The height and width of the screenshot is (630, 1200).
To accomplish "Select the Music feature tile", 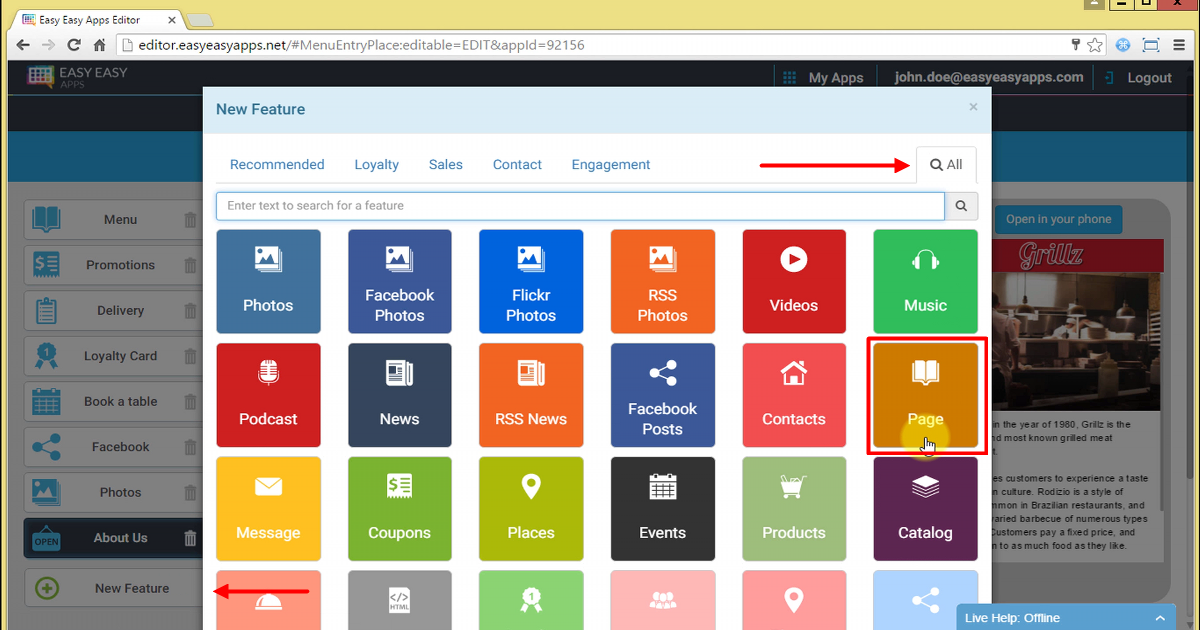I will [925, 281].
